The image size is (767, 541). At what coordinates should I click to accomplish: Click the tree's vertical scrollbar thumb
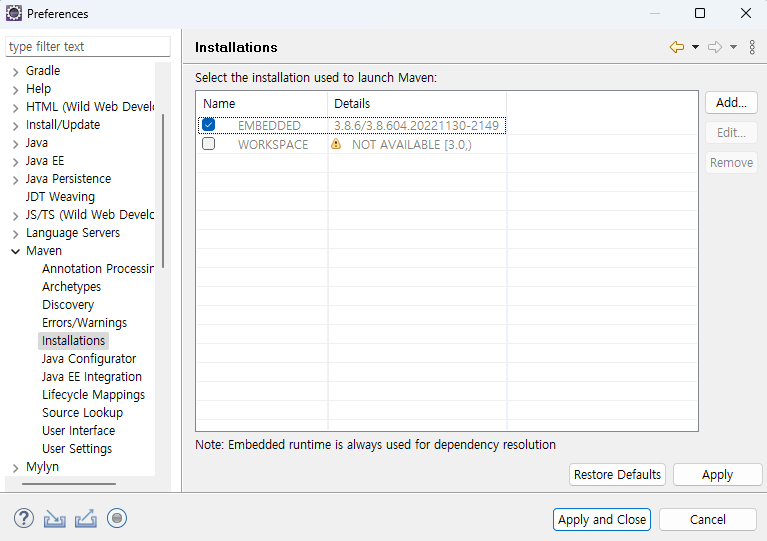click(163, 191)
